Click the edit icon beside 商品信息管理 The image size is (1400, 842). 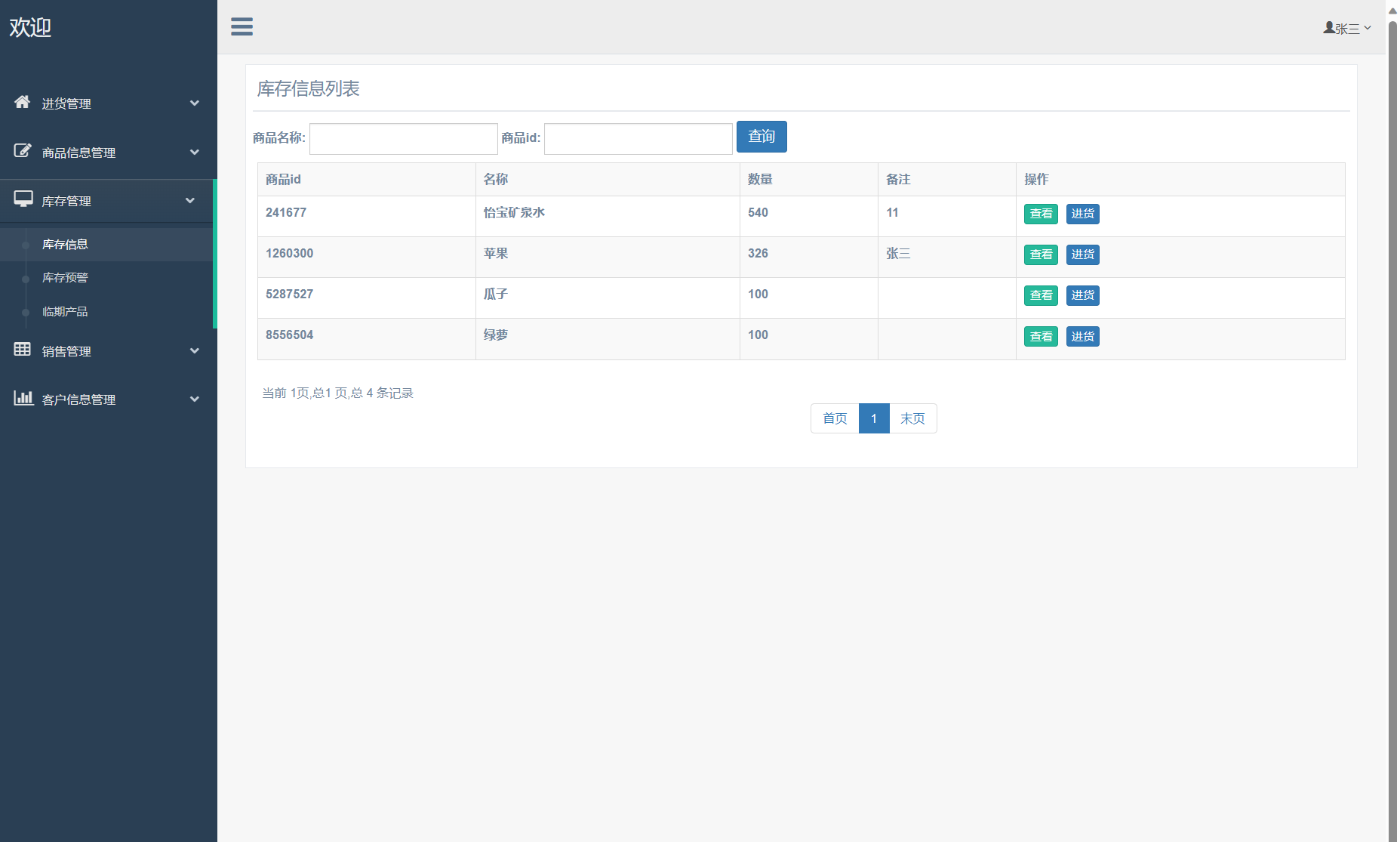pos(23,151)
